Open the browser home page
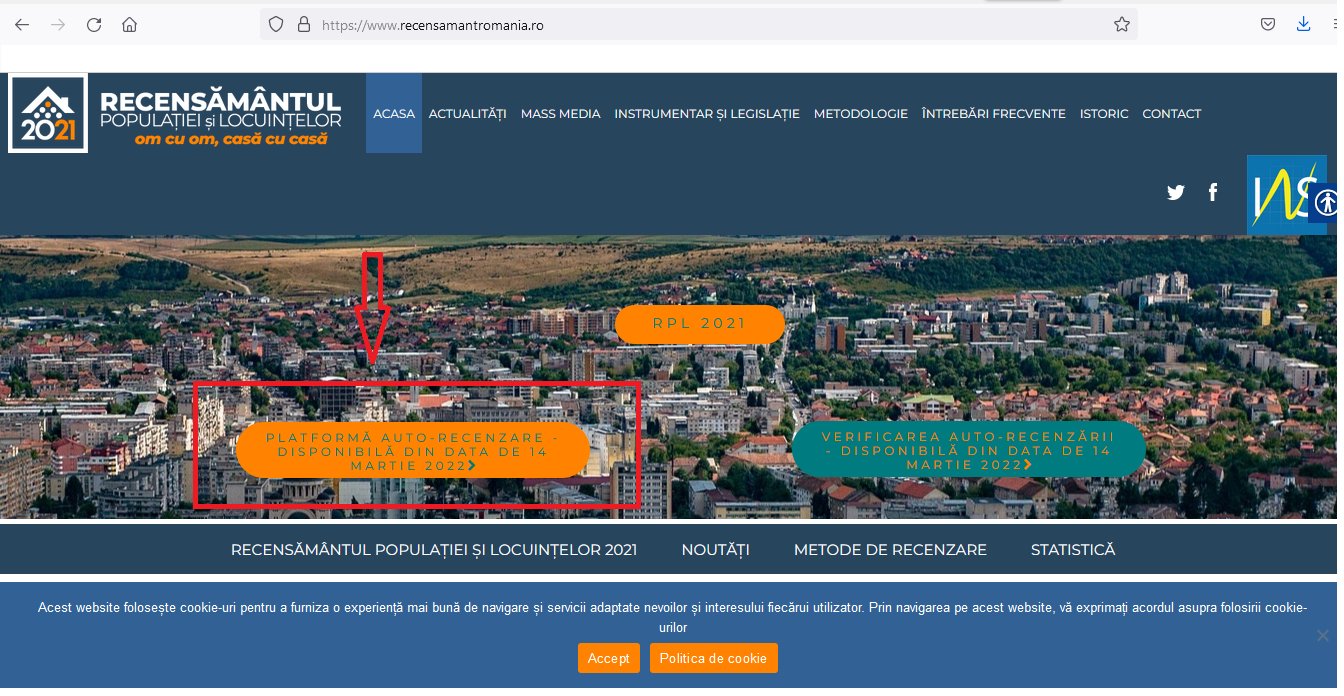This screenshot has width=1344, height=696. pos(129,24)
